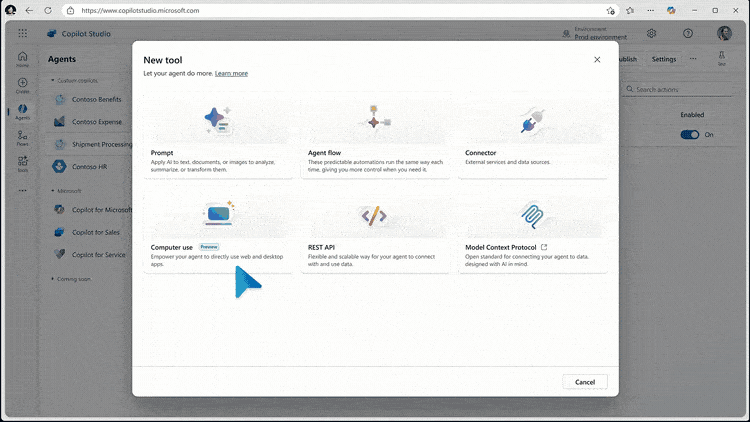Open the Settings tab button
The width and height of the screenshot is (750, 422).
click(664, 59)
